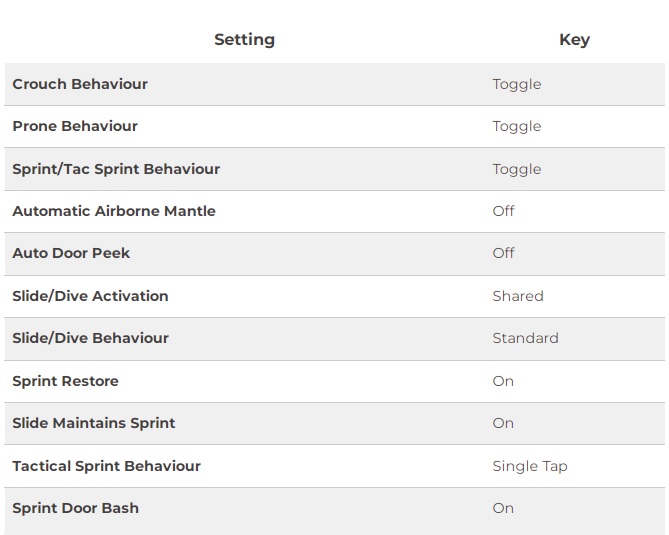Click Toggle value for Sprint/Tac Sprint Behaviour
Screen dimensions: 669x535
(x=517, y=170)
